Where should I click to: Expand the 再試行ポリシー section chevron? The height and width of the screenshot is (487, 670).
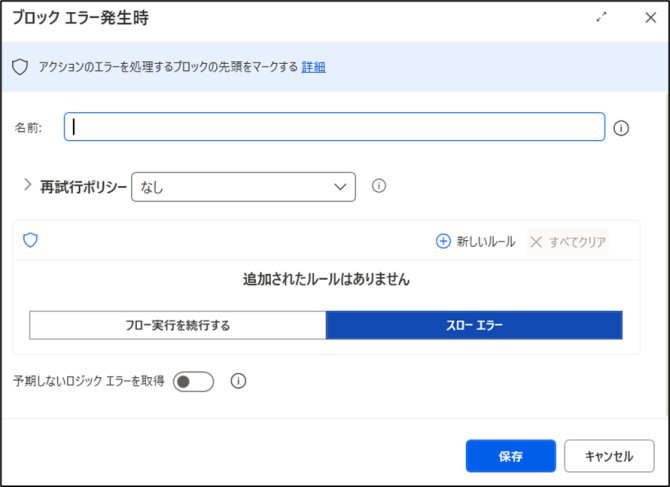[27, 185]
